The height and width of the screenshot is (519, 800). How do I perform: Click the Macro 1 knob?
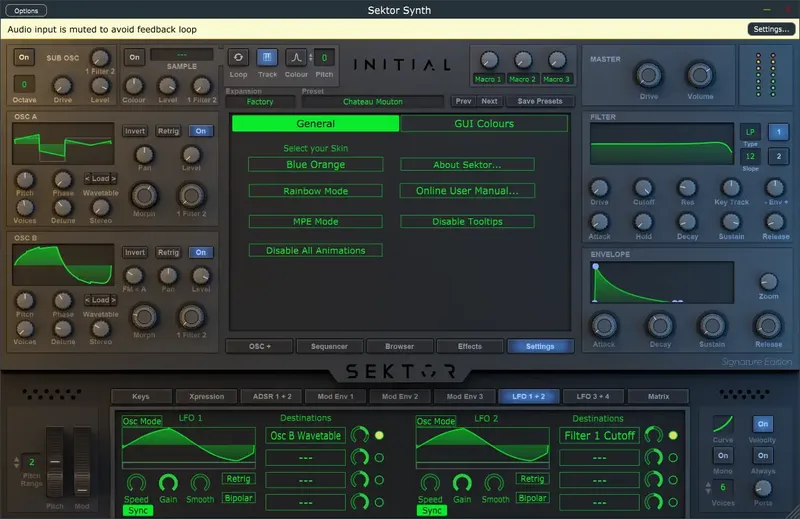488,60
